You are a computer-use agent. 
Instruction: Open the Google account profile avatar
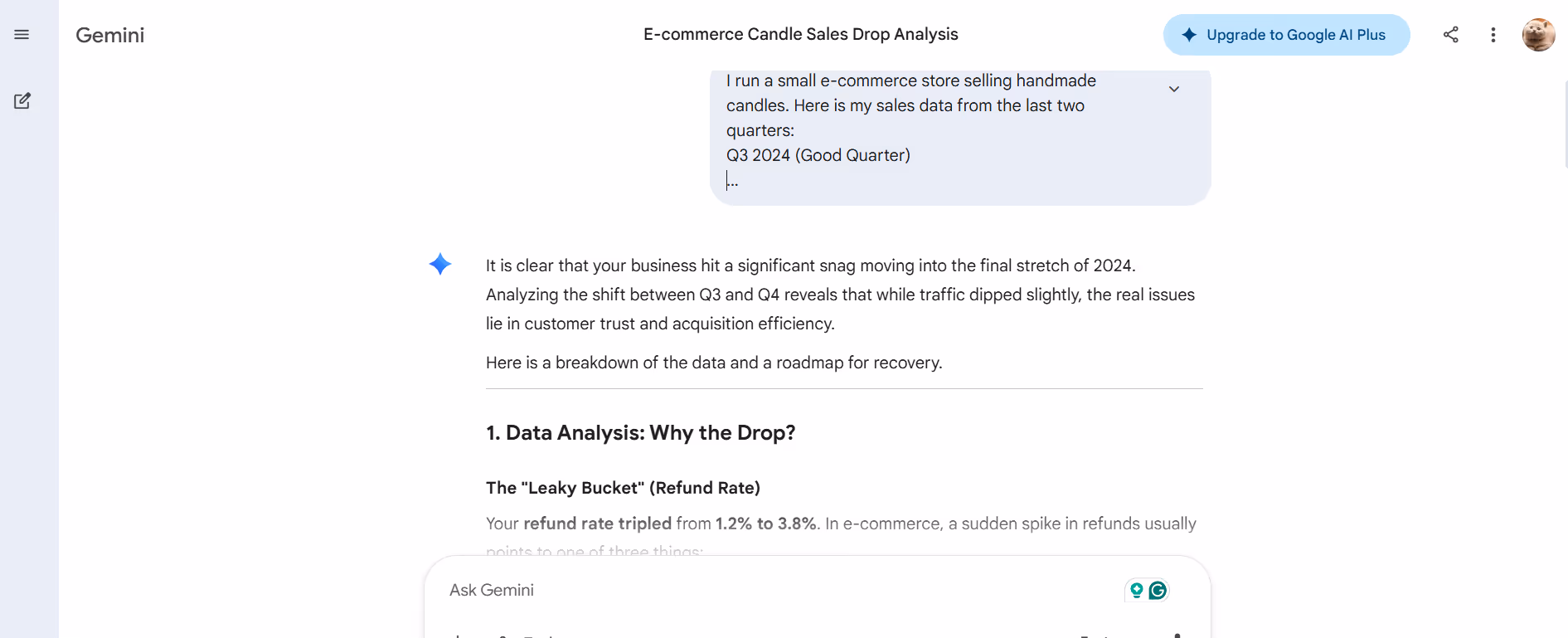(1538, 35)
